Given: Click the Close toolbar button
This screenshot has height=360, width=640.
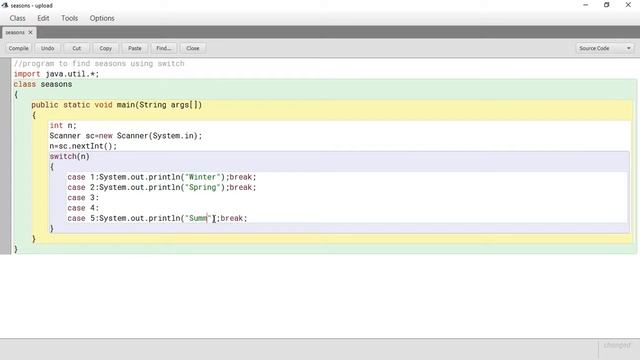Looking at the screenshot, I should pyautogui.click(x=193, y=48).
